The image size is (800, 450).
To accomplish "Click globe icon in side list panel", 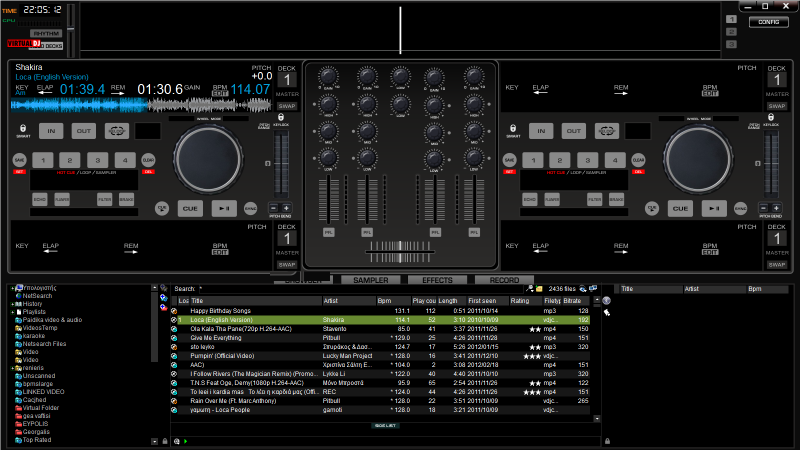I will coord(607,301).
